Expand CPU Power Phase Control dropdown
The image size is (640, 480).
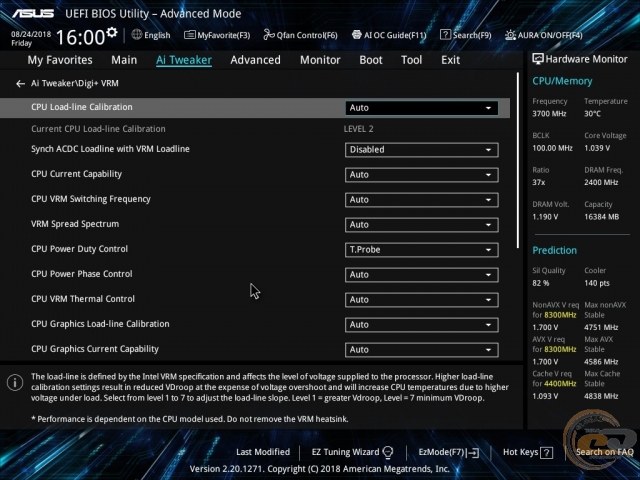(421, 275)
